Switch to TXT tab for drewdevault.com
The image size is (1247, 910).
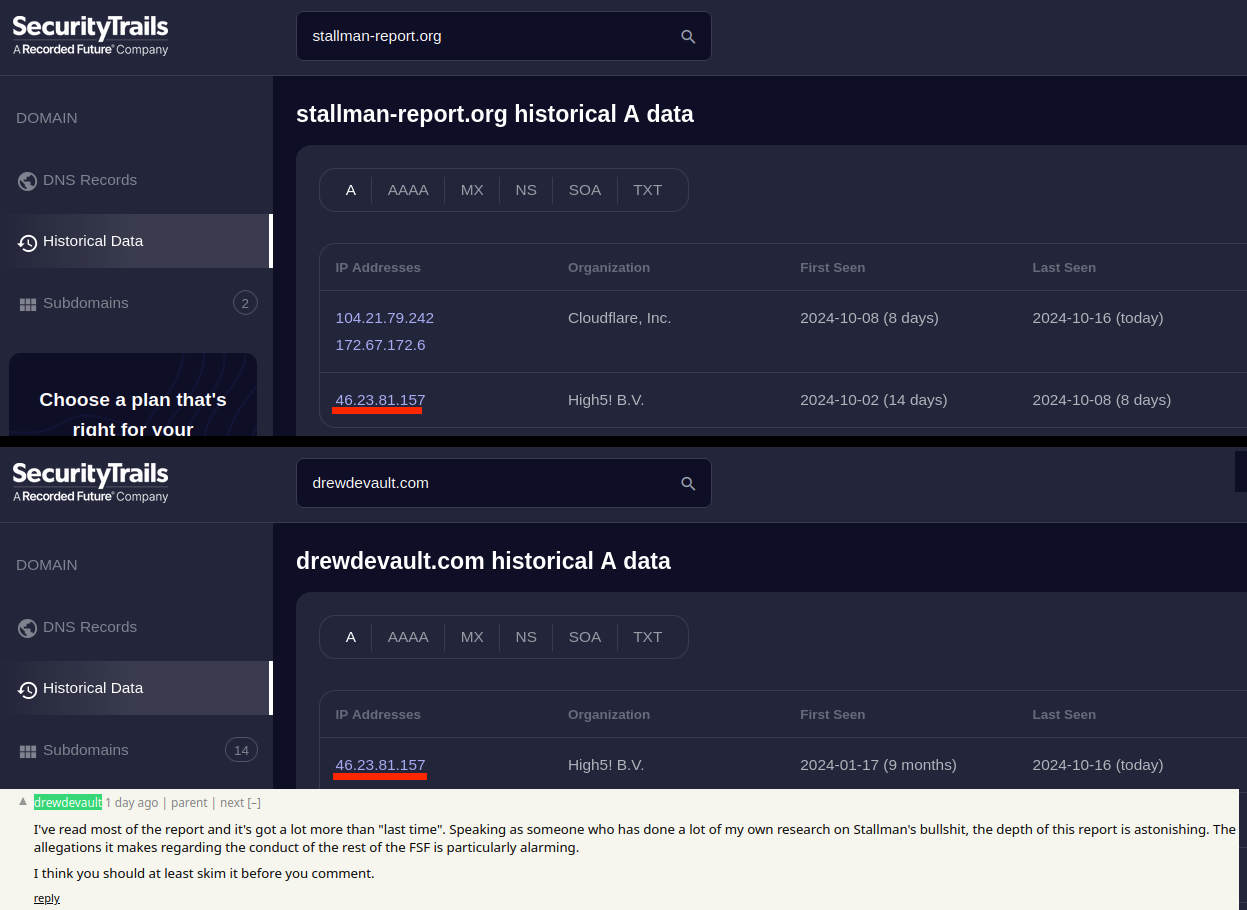coord(648,637)
